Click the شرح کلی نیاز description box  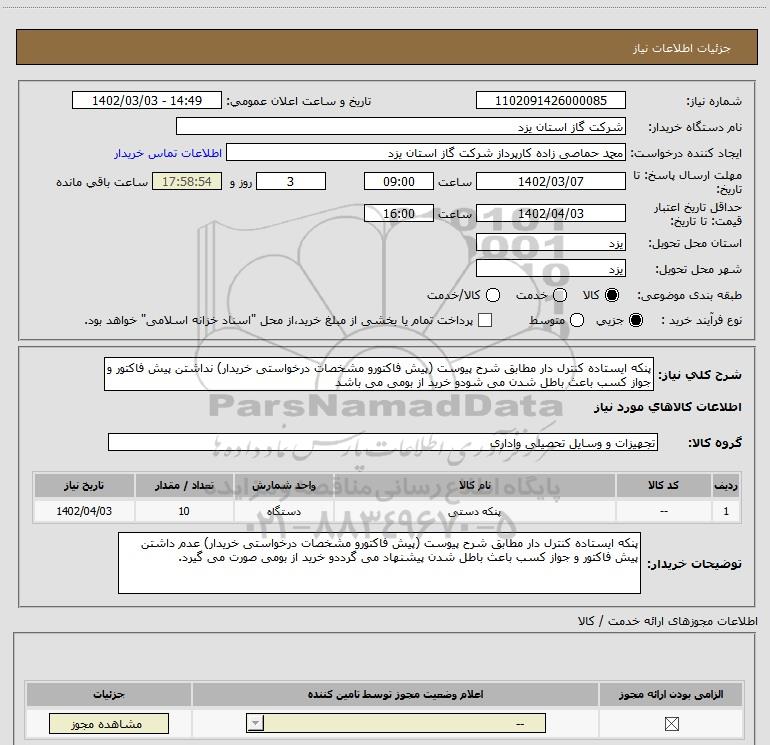pyautogui.click(x=379, y=374)
